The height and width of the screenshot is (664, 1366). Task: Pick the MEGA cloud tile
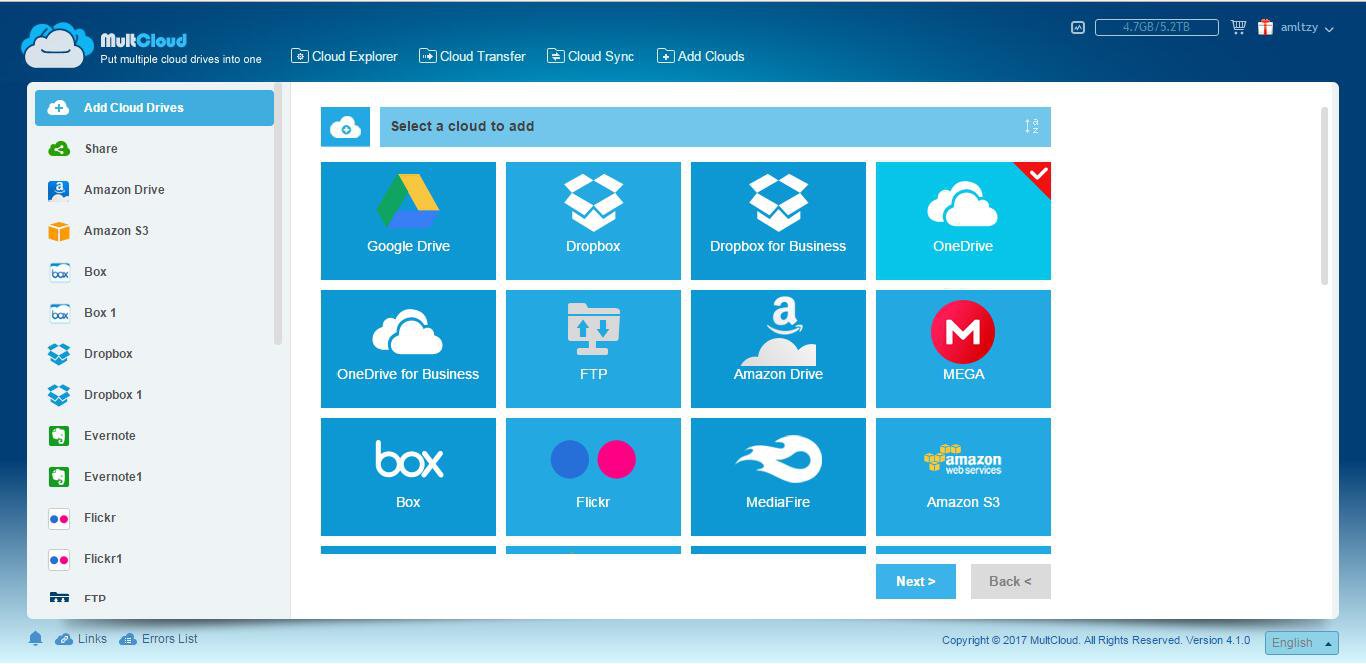(963, 349)
